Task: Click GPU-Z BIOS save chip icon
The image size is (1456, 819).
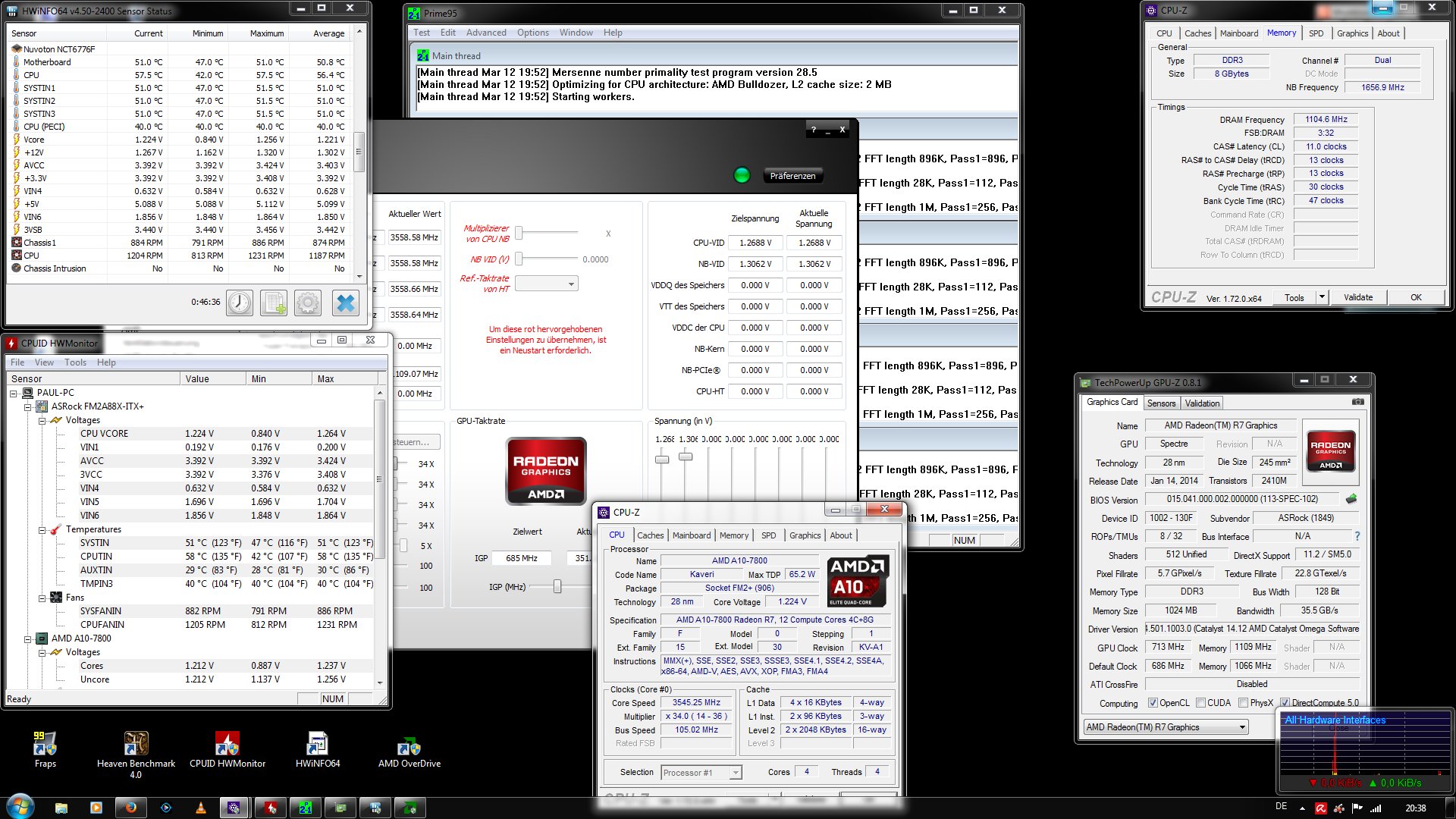Action: pyautogui.click(x=1351, y=499)
